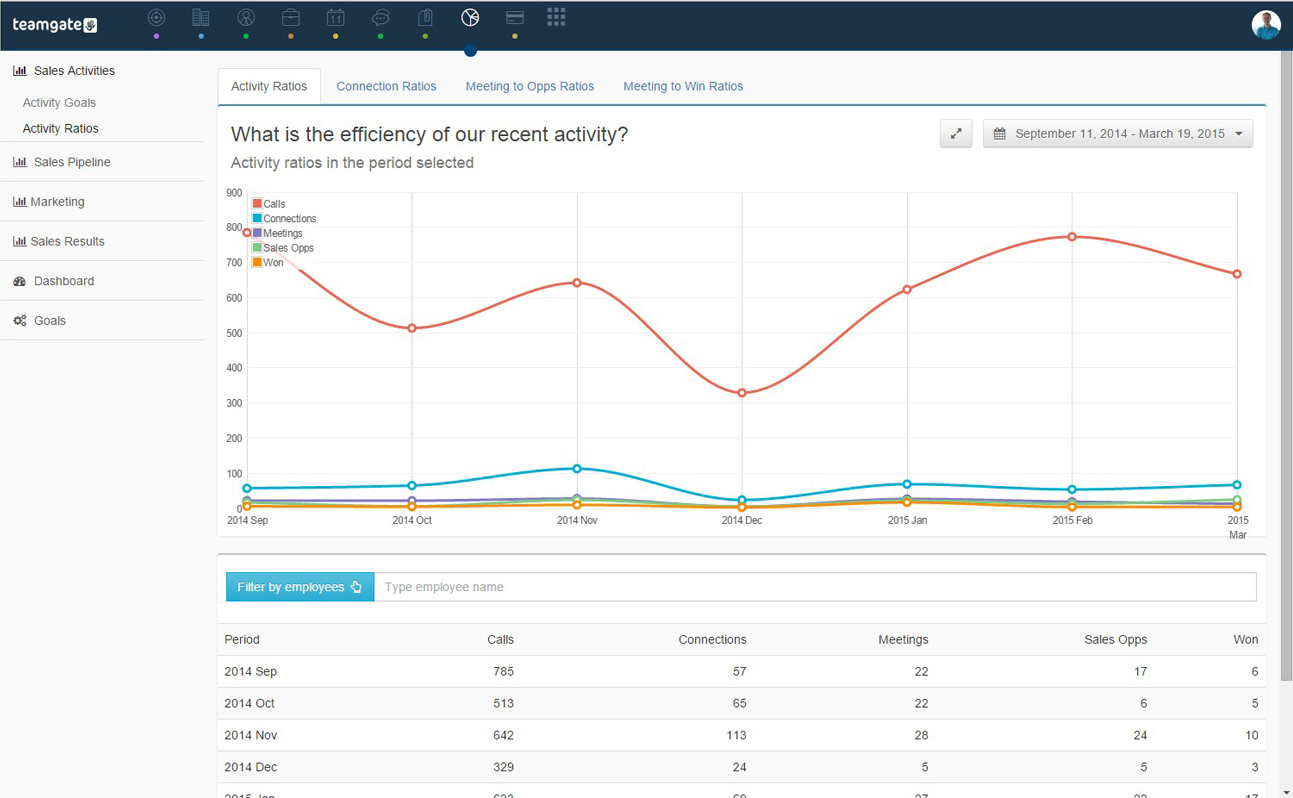This screenshot has width=1293, height=798.
Task: Open the companies building icon
Action: 201,17
